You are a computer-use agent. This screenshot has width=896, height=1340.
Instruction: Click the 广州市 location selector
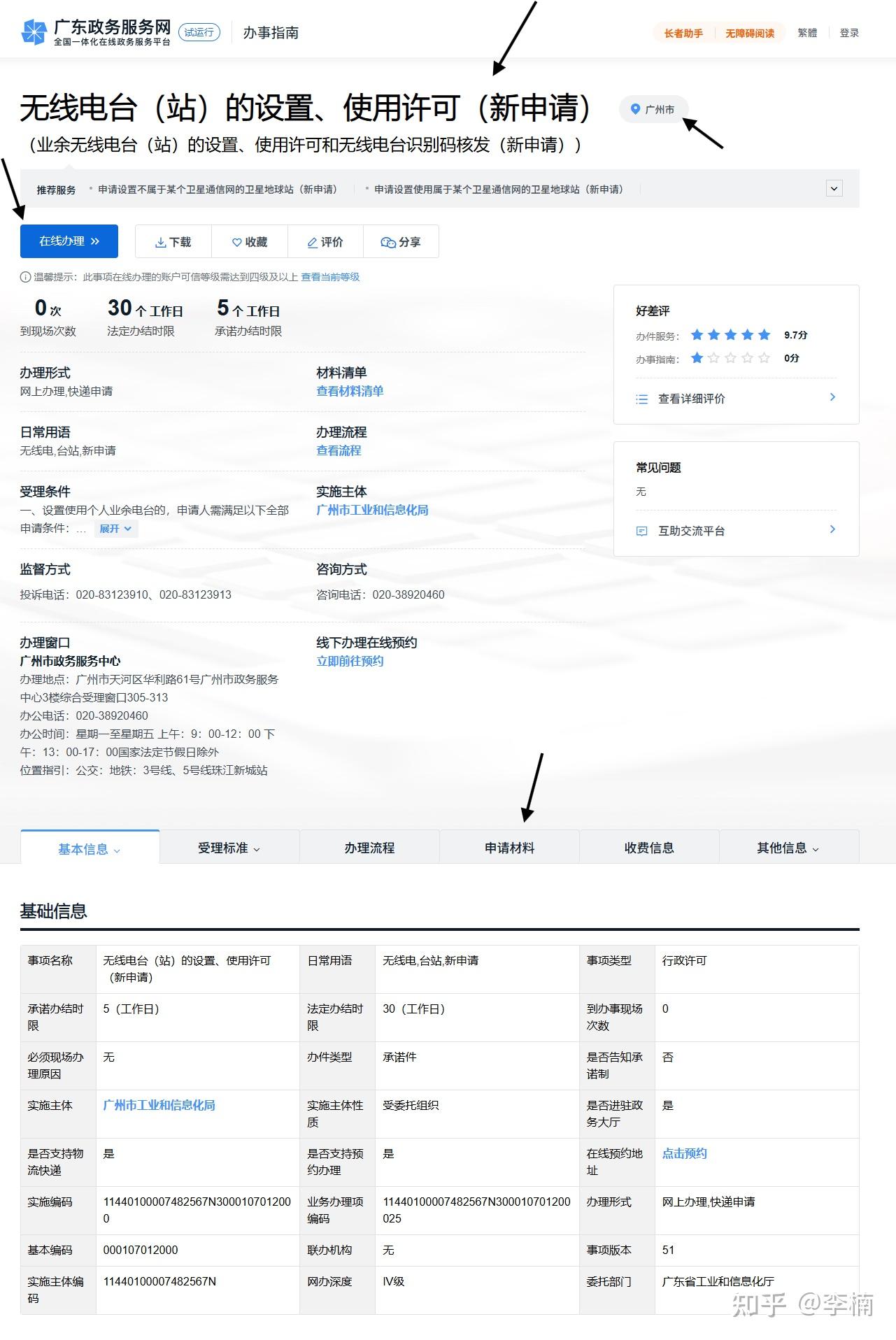pos(654,109)
